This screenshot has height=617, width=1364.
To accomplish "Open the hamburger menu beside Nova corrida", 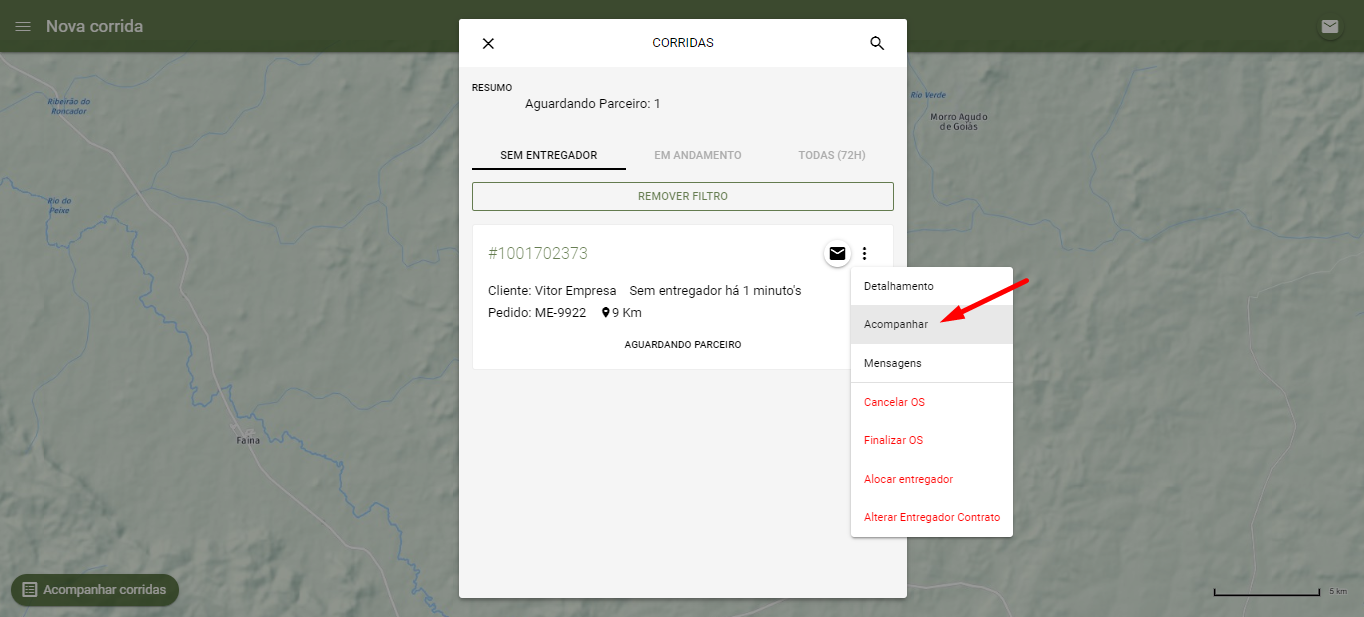I will [x=23, y=26].
